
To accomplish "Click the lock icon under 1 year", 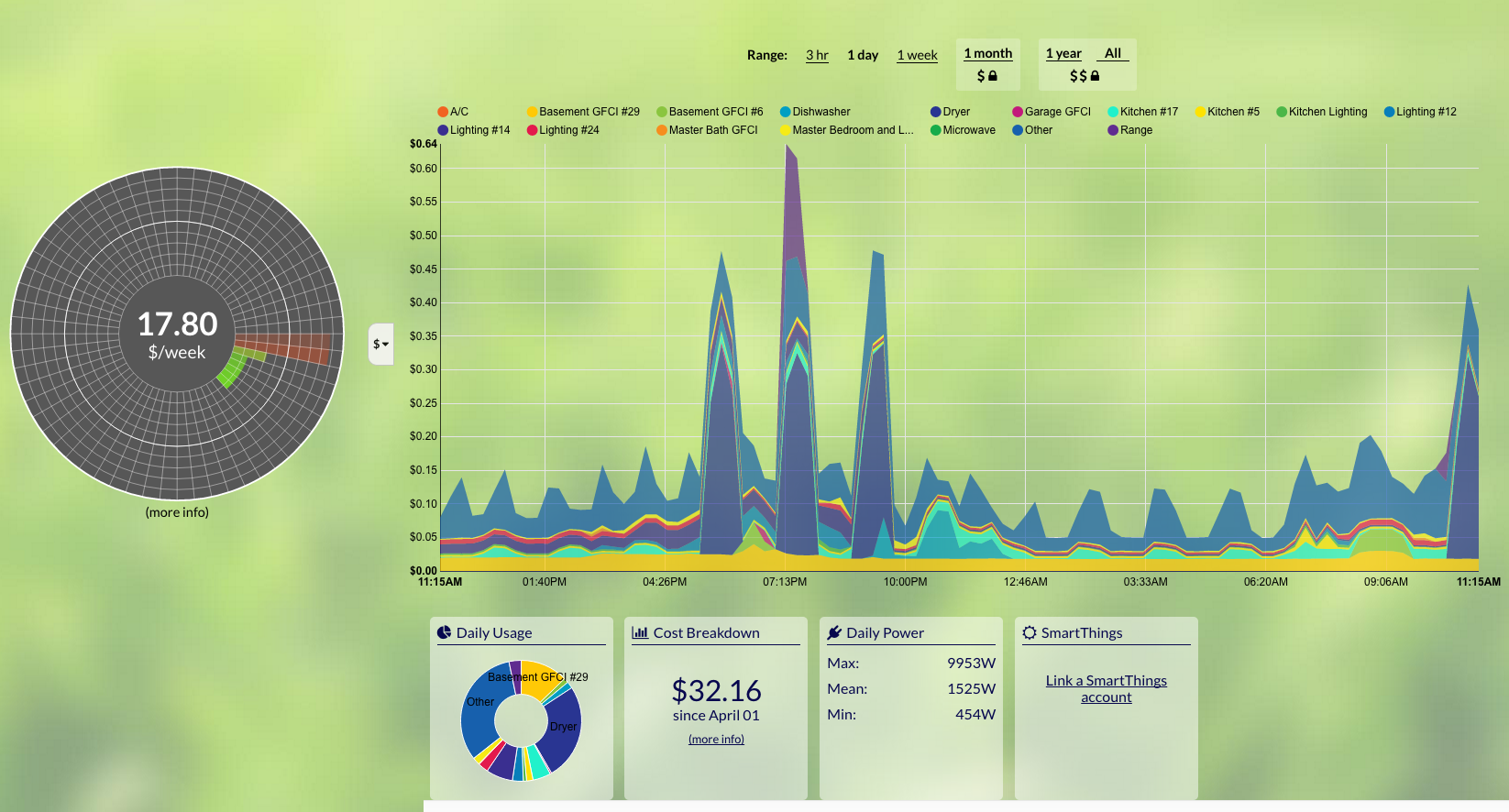I will (1095, 76).
